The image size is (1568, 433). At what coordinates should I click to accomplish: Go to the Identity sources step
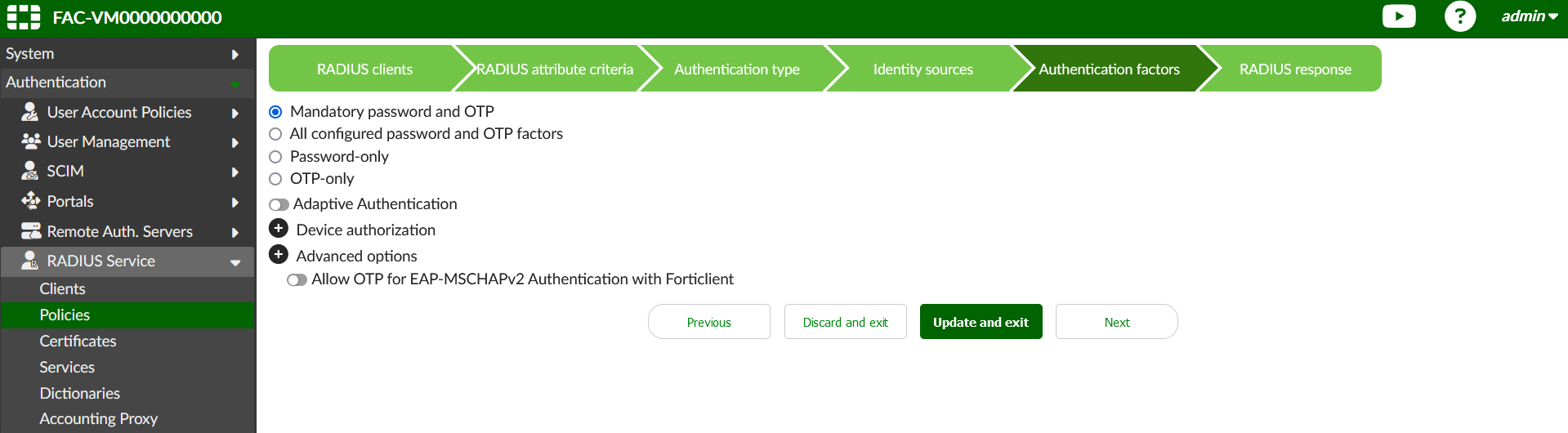(922, 69)
